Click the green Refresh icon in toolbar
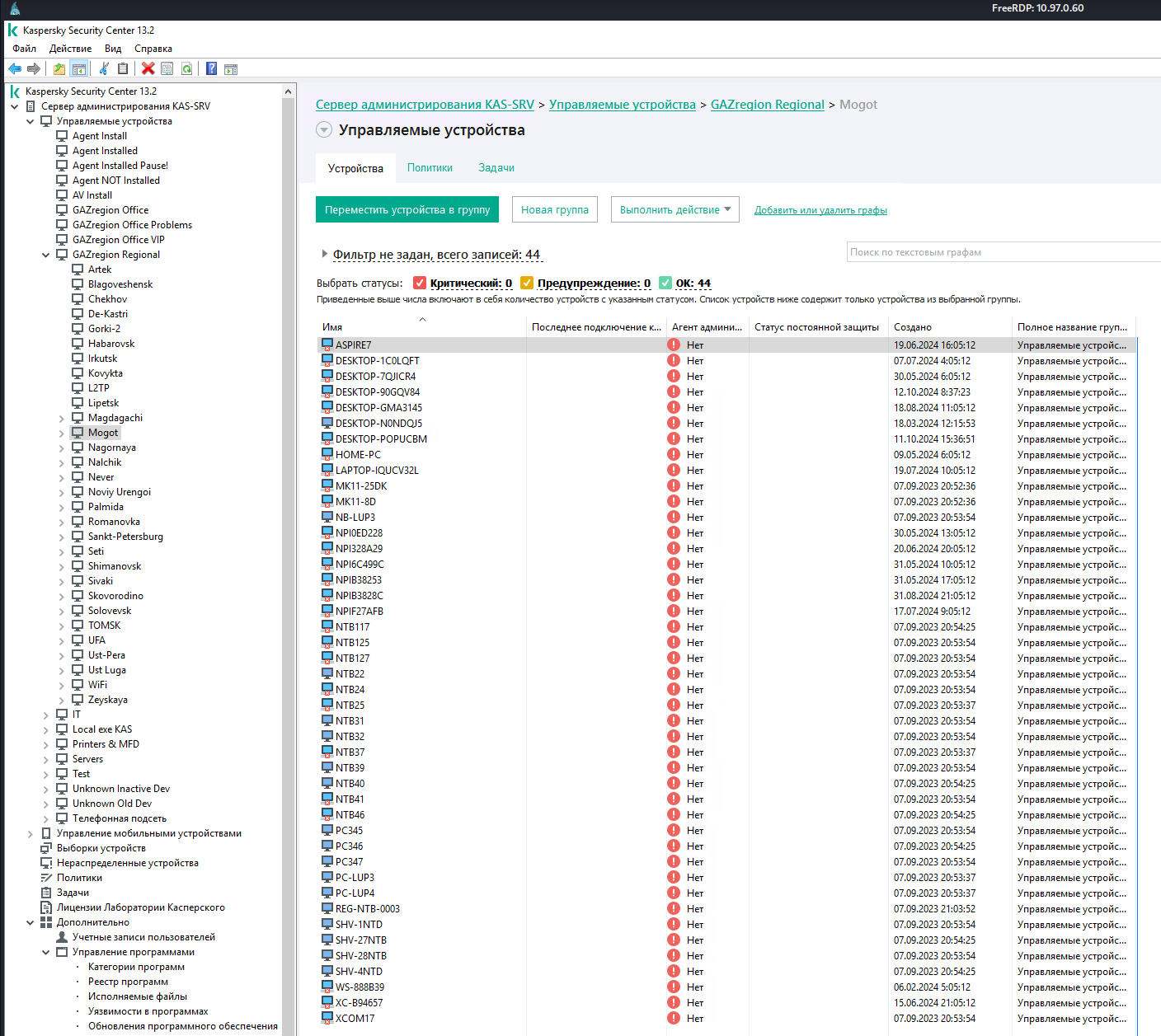 click(x=187, y=69)
